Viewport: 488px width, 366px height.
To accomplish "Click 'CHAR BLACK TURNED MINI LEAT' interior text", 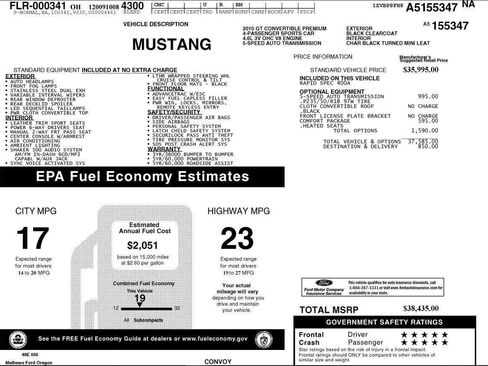I will [x=388, y=43].
